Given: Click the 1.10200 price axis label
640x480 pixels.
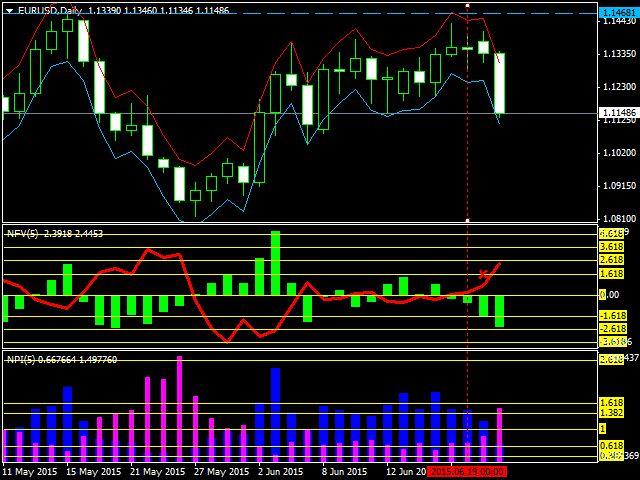Looking at the screenshot, I should [x=619, y=153].
